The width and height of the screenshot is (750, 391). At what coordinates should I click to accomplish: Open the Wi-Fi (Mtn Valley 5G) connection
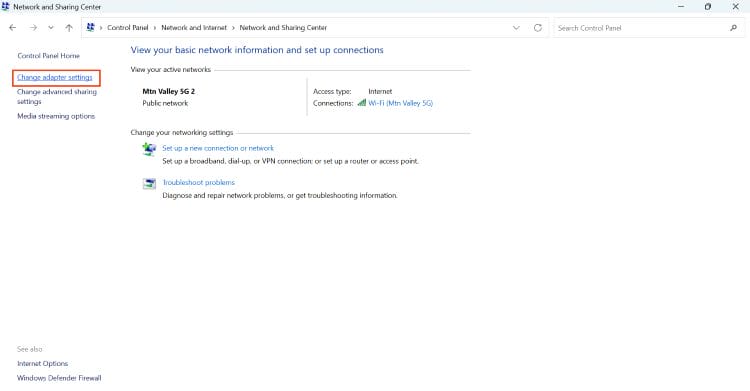[x=400, y=103]
